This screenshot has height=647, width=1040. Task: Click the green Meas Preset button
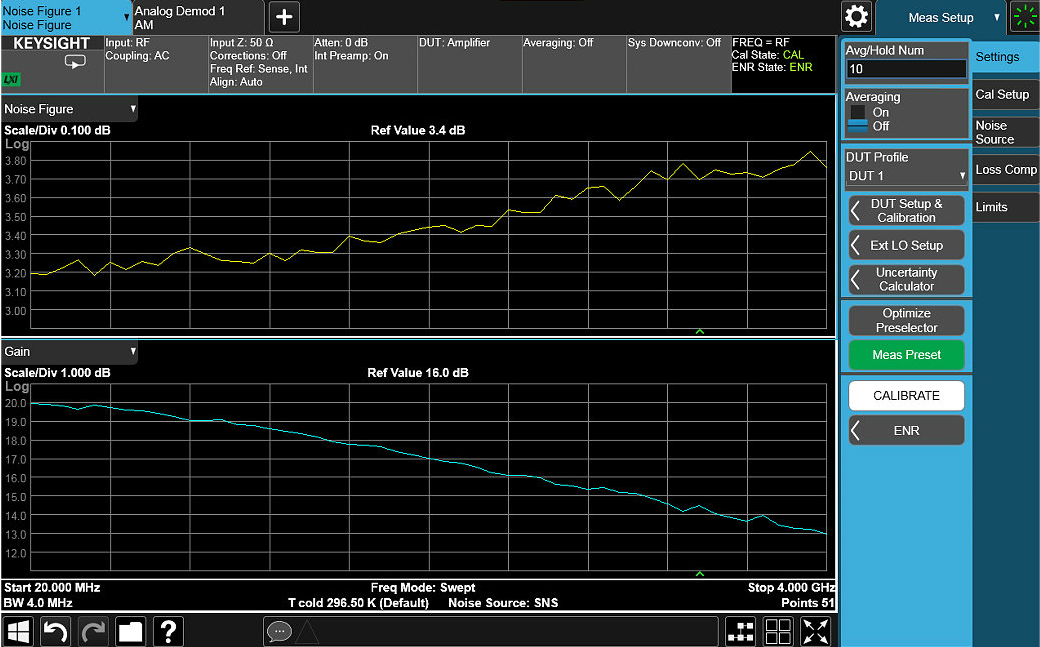[906, 355]
